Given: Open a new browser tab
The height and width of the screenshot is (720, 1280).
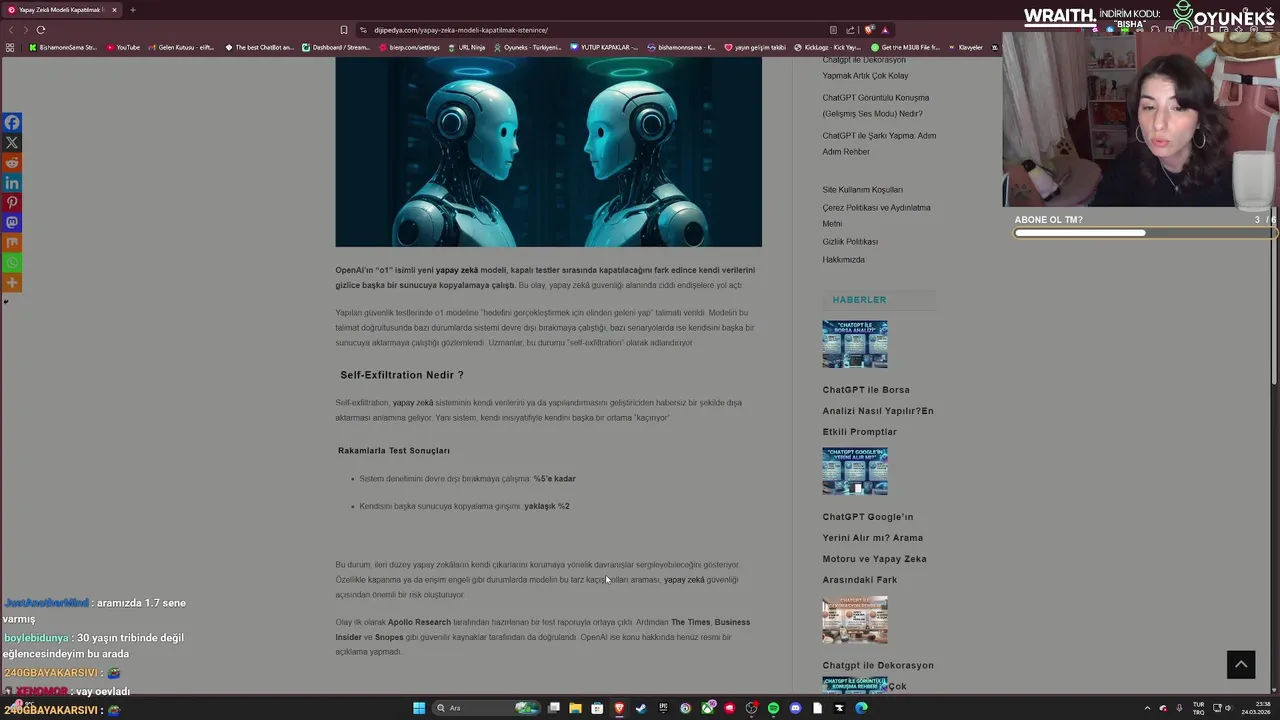Looking at the screenshot, I should 132,10.
